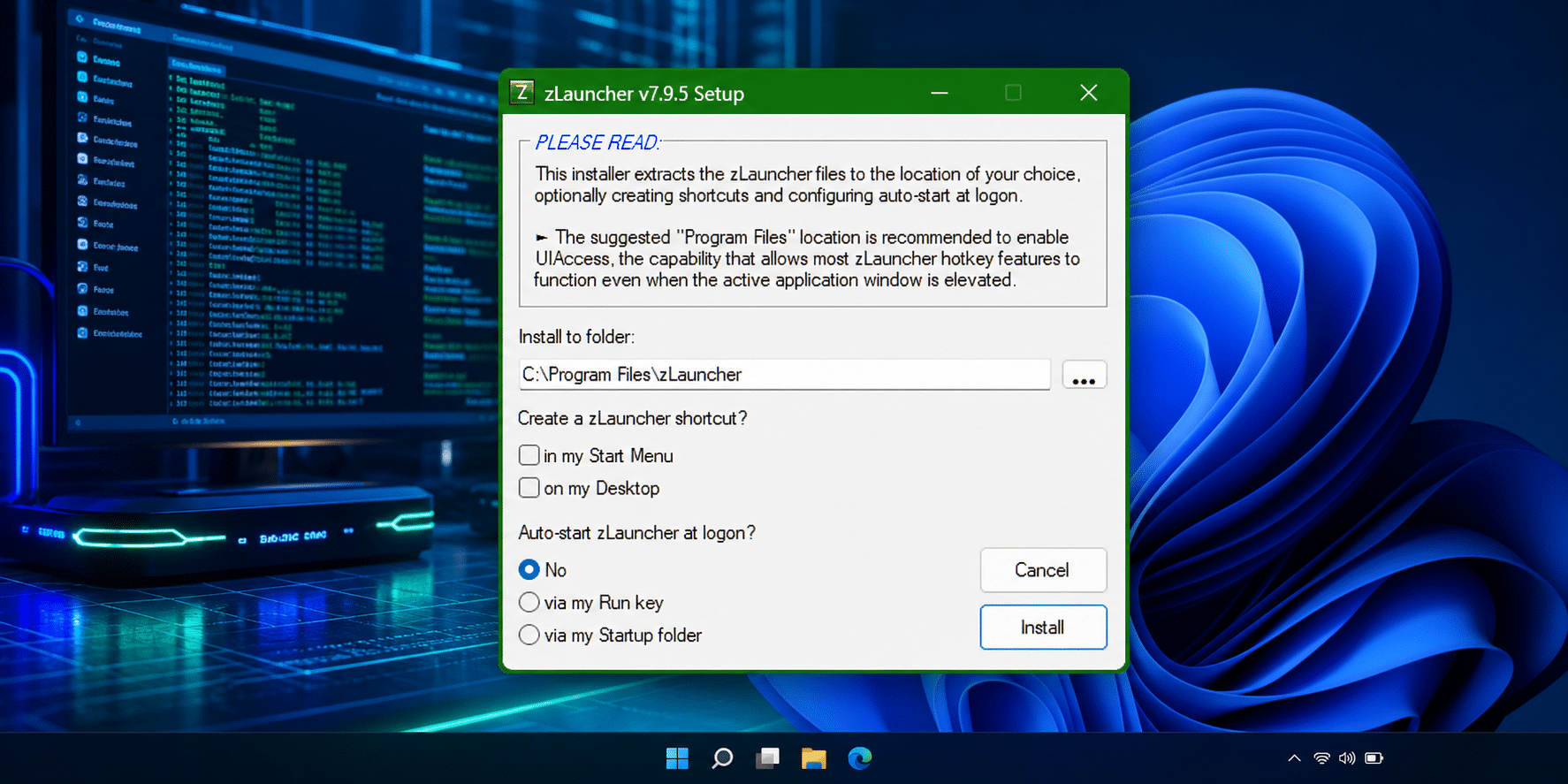Enable shortcut in my Start Menu
Viewport: 1568px width, 784px height.
click(529, 455)
